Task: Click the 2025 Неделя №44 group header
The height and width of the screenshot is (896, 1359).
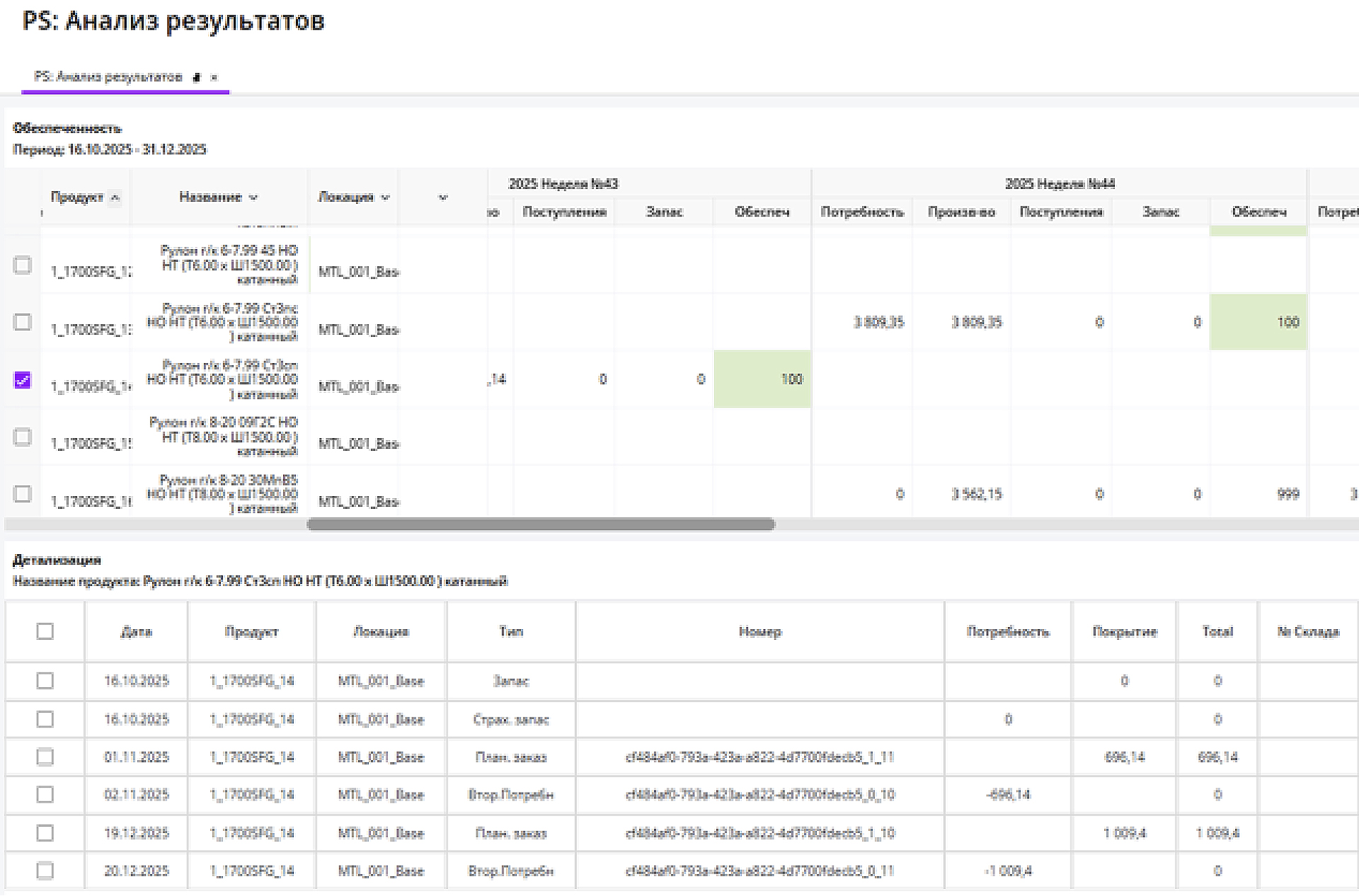Action: tap(1060, 184)
